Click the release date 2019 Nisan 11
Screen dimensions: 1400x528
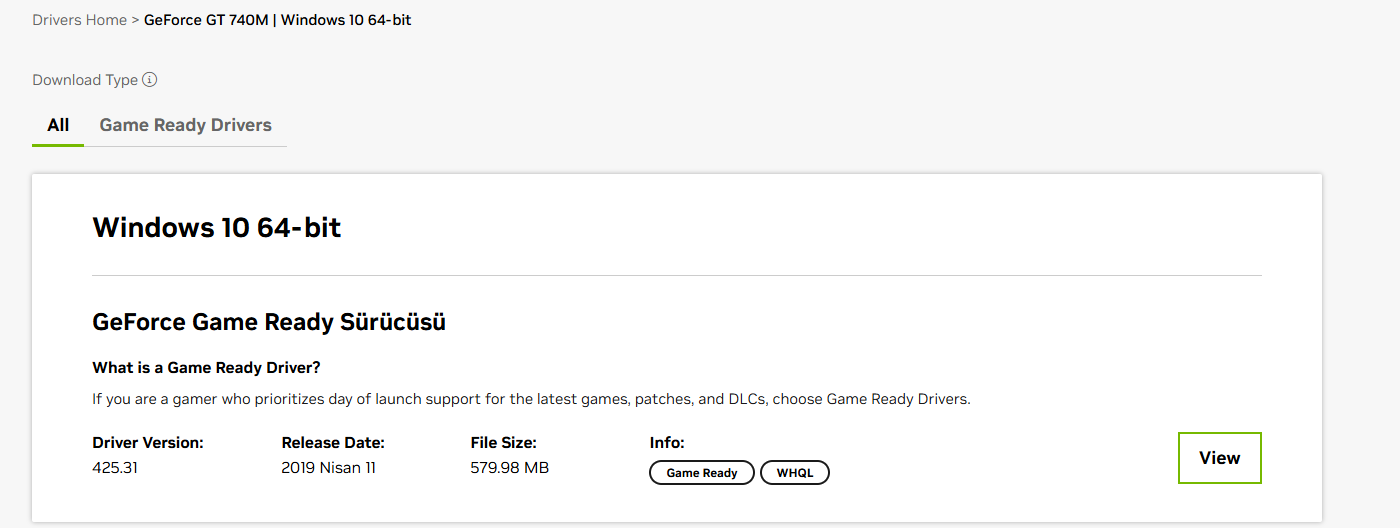328,468
